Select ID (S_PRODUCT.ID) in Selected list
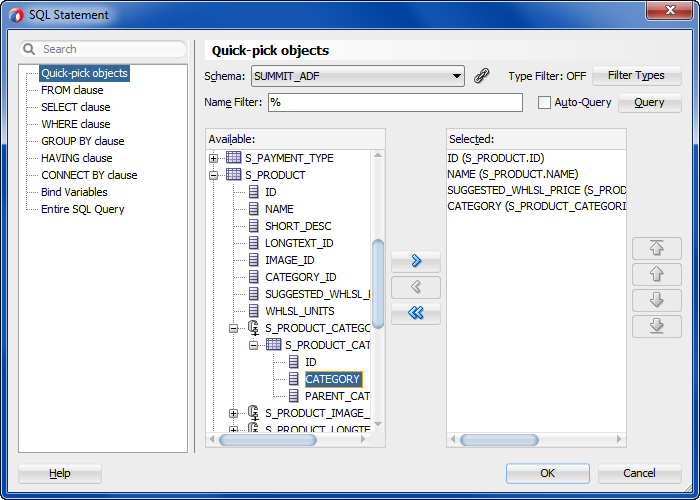The image size is (700, 500). click(x=496, y=158)
